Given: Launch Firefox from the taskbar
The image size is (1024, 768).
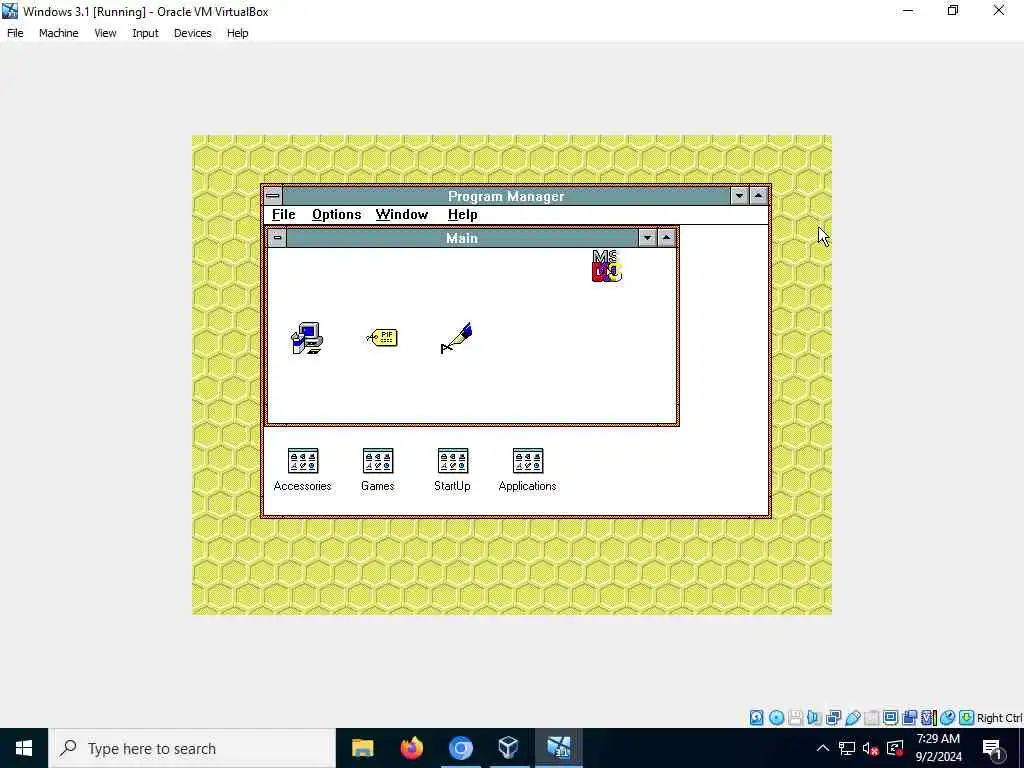Looking at the screenshot, I should (x=411, y=748).
